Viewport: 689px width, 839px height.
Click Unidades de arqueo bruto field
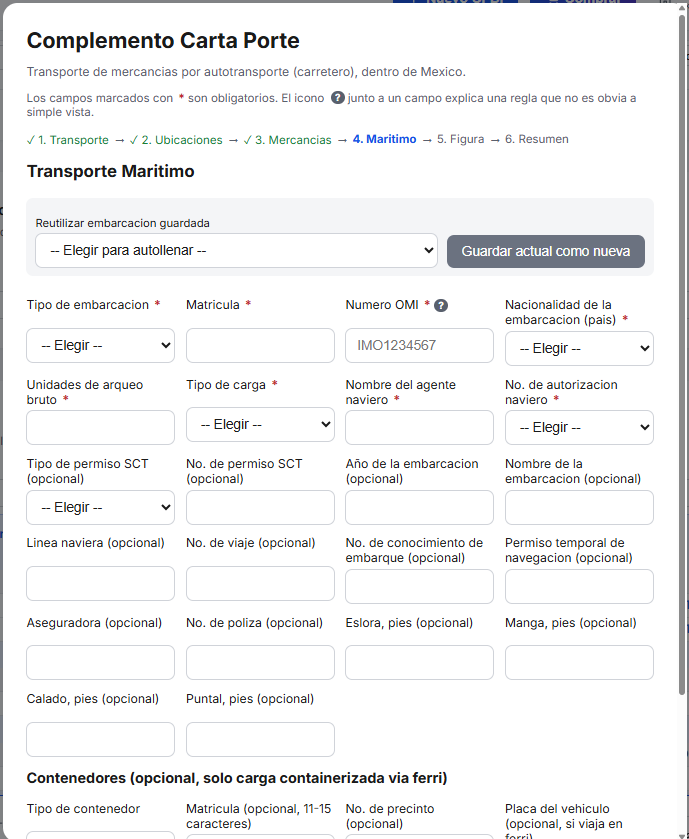click(x=101, y=427)
